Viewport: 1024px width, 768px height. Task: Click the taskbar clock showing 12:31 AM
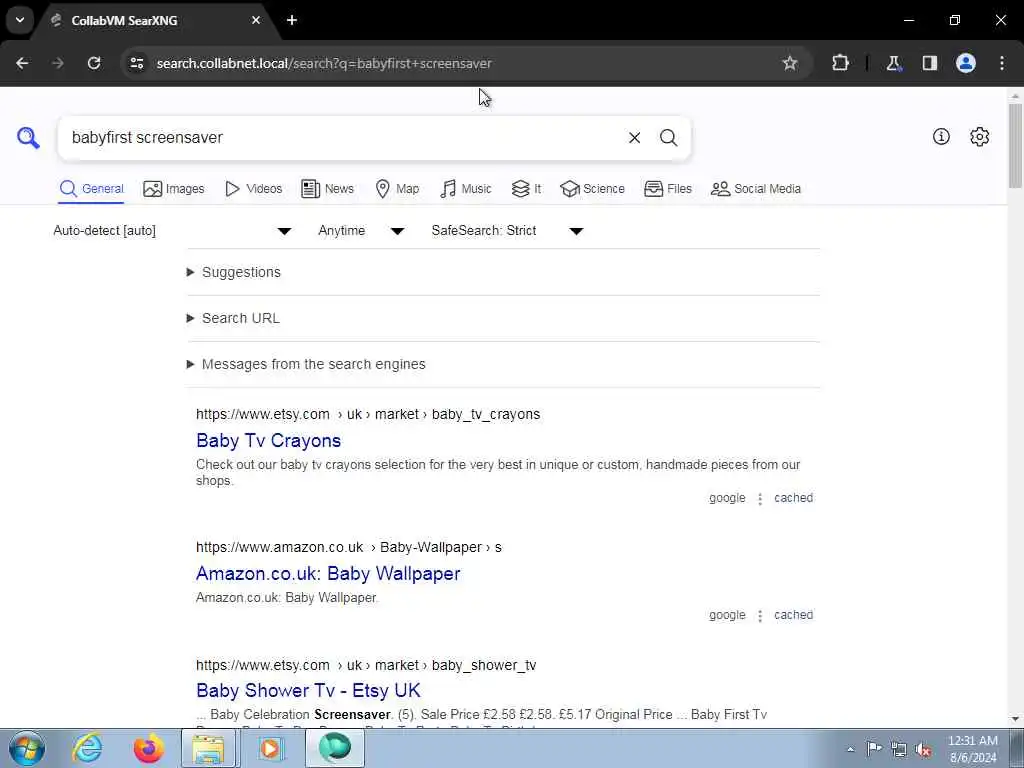[x=972, y=749]
